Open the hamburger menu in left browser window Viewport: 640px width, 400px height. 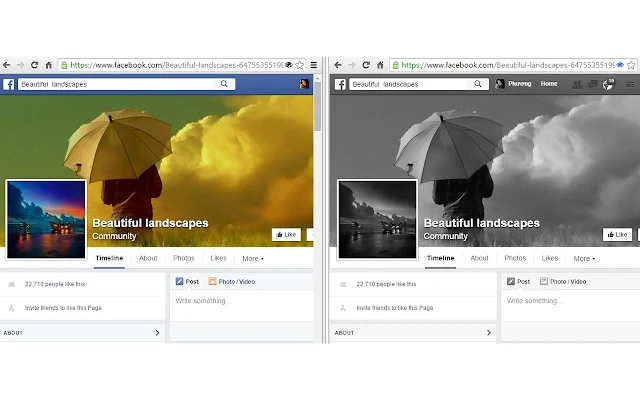point(313,65)
